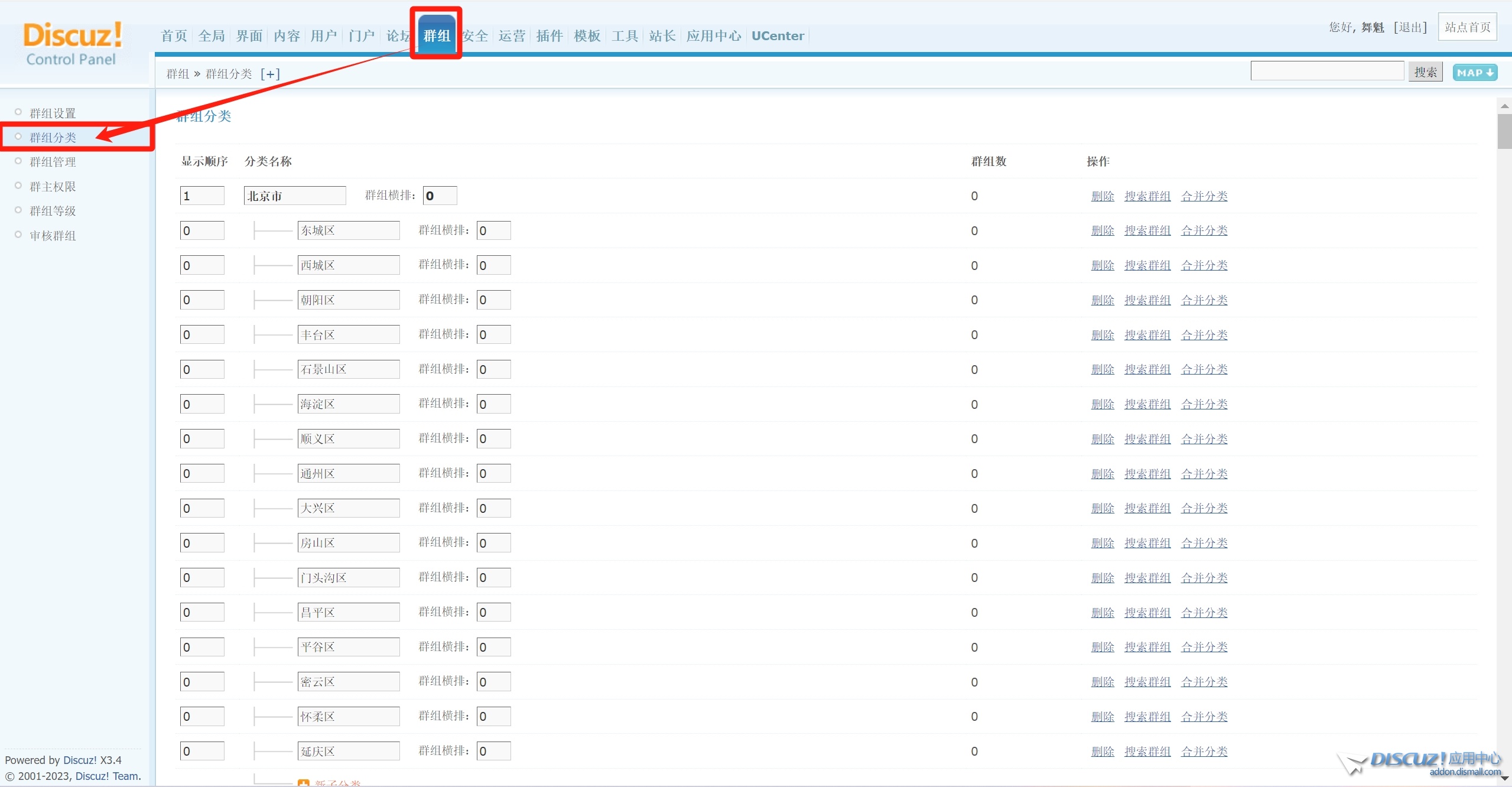Click the MAP button icon
The height and width of the screenshot is (787, 1512).
[x=1474, y=73]
